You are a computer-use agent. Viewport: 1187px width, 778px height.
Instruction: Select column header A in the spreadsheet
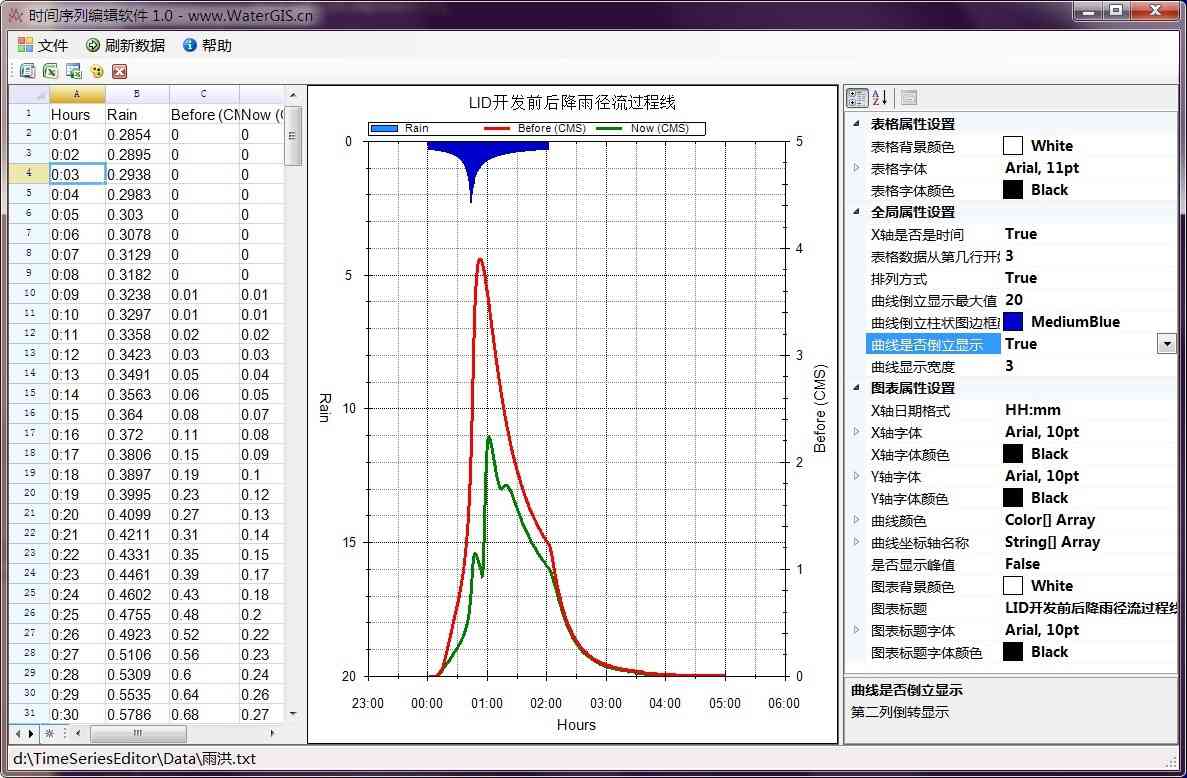tap(76, 95)
